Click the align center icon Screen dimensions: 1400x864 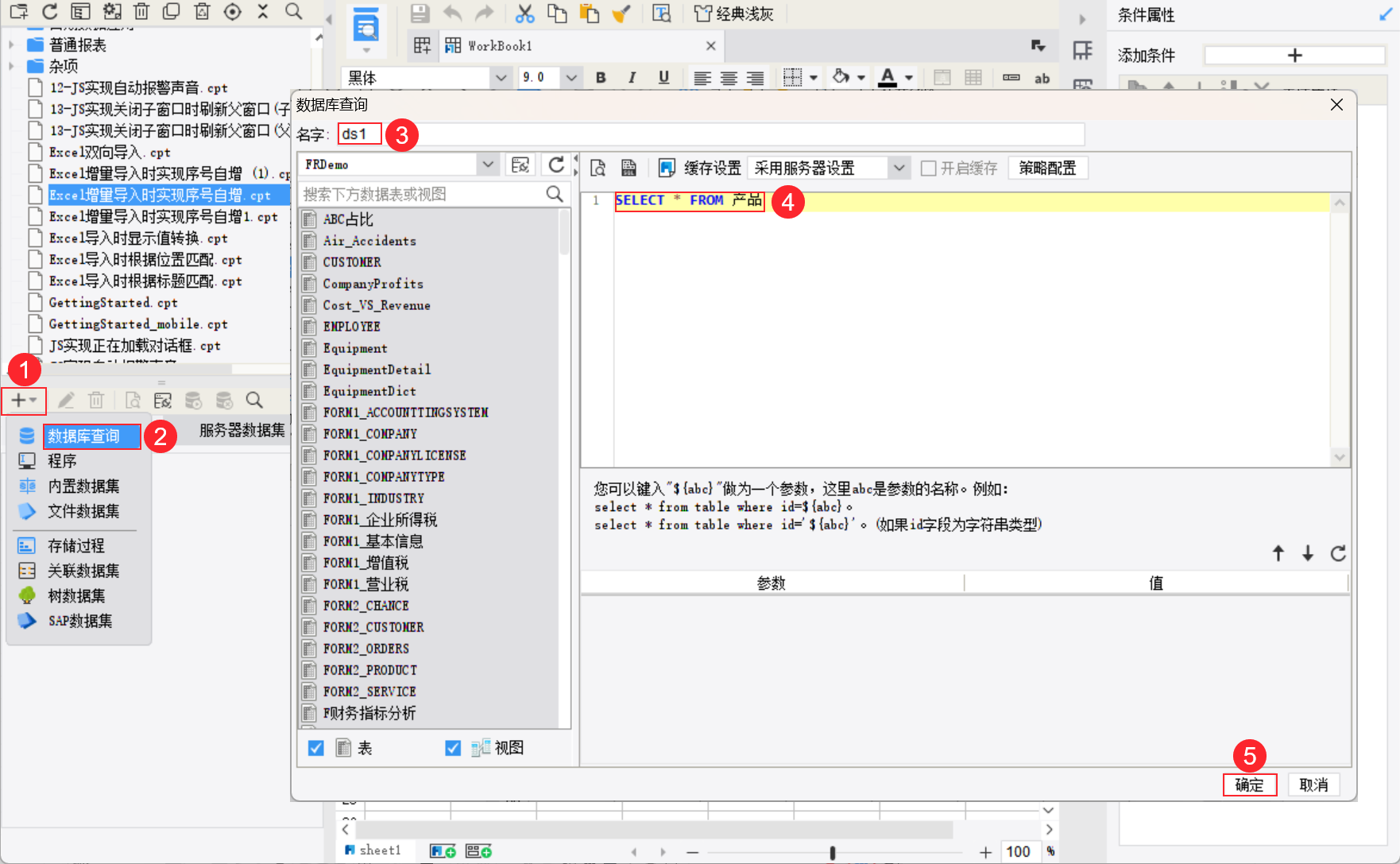point(729,78)
